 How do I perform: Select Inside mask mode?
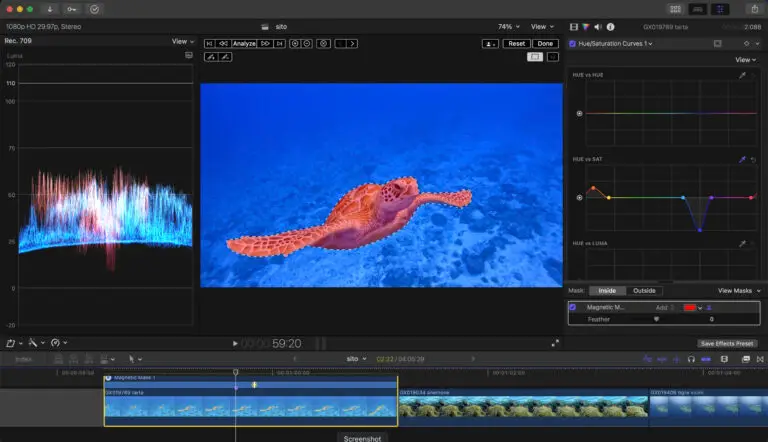[607, 291]
